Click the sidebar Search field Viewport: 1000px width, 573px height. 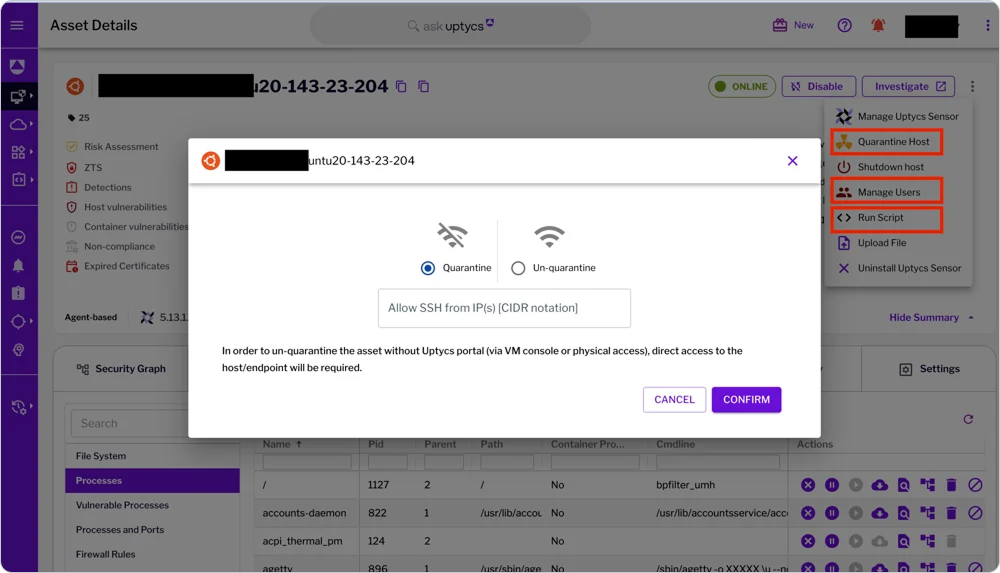click(x=129, y=424)
